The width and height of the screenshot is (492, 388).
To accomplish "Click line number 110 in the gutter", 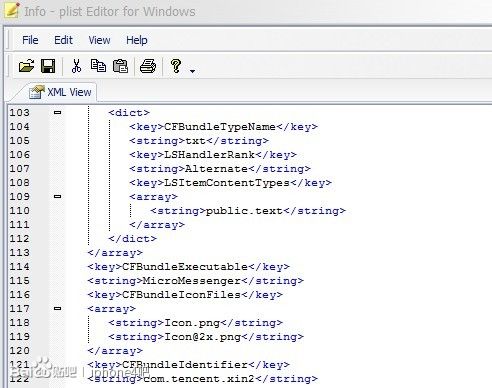I will click(19, 211).
